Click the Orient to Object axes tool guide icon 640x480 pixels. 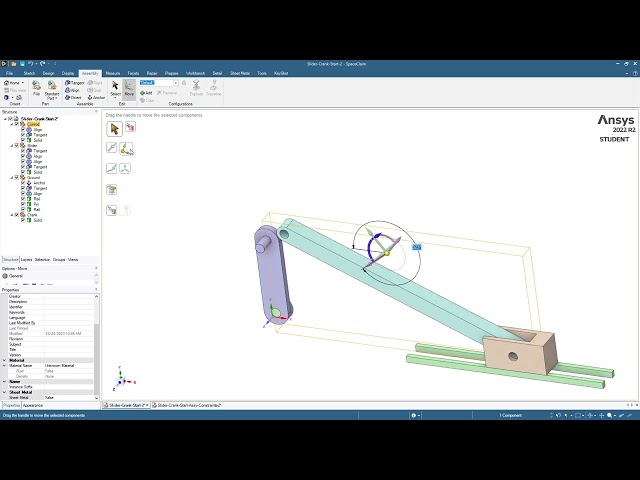[x=125, y=168]
